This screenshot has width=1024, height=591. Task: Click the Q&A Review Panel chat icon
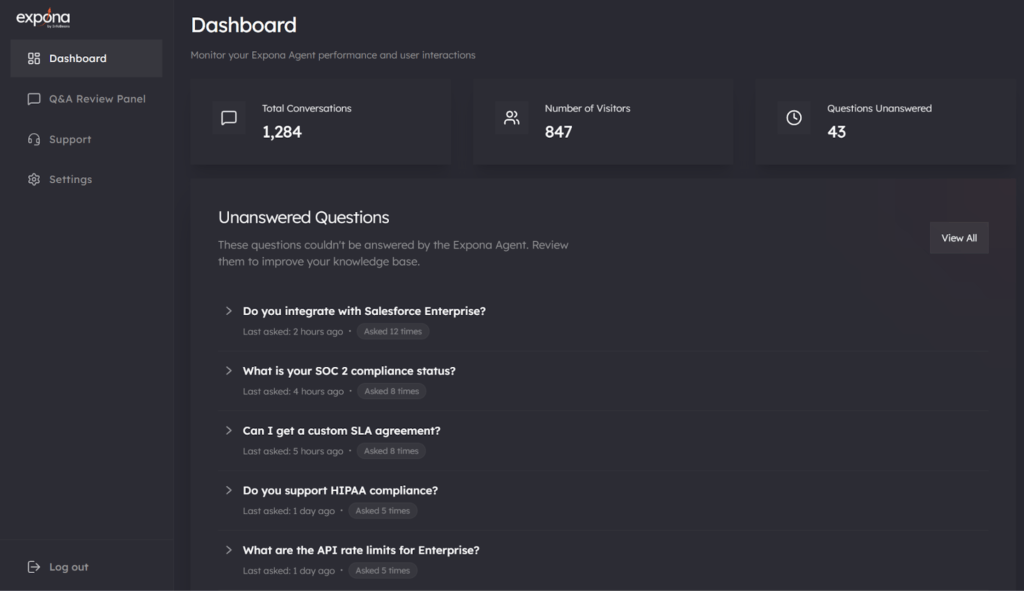34,99
